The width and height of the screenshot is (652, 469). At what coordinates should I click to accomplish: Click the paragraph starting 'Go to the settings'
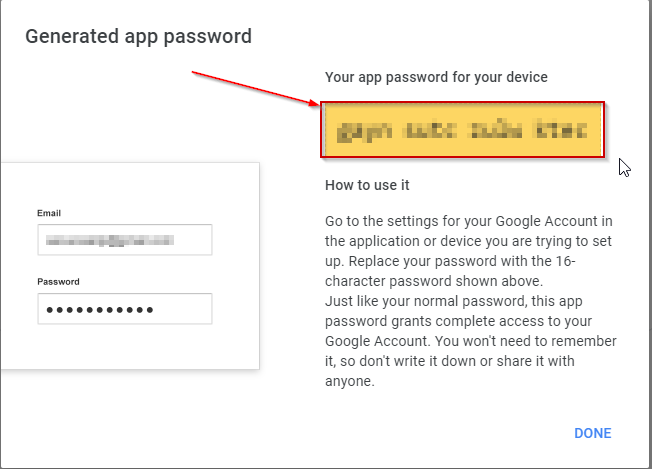(x=468, y=219)
